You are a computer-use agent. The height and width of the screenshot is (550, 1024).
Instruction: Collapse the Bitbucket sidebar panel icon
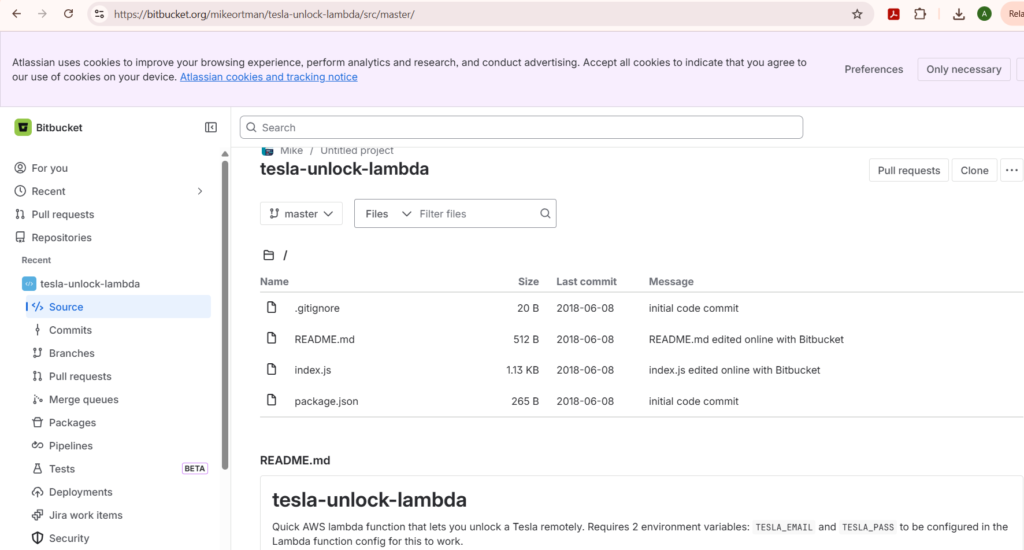click(x=210, y=127)
